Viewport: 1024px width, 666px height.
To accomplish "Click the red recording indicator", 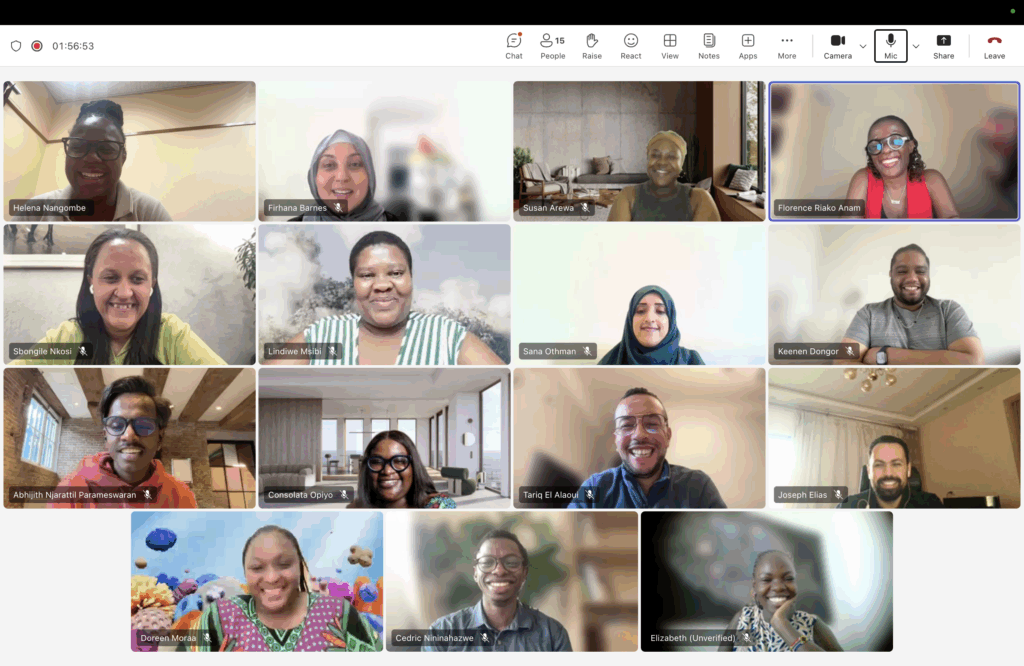I will [37, 46].
